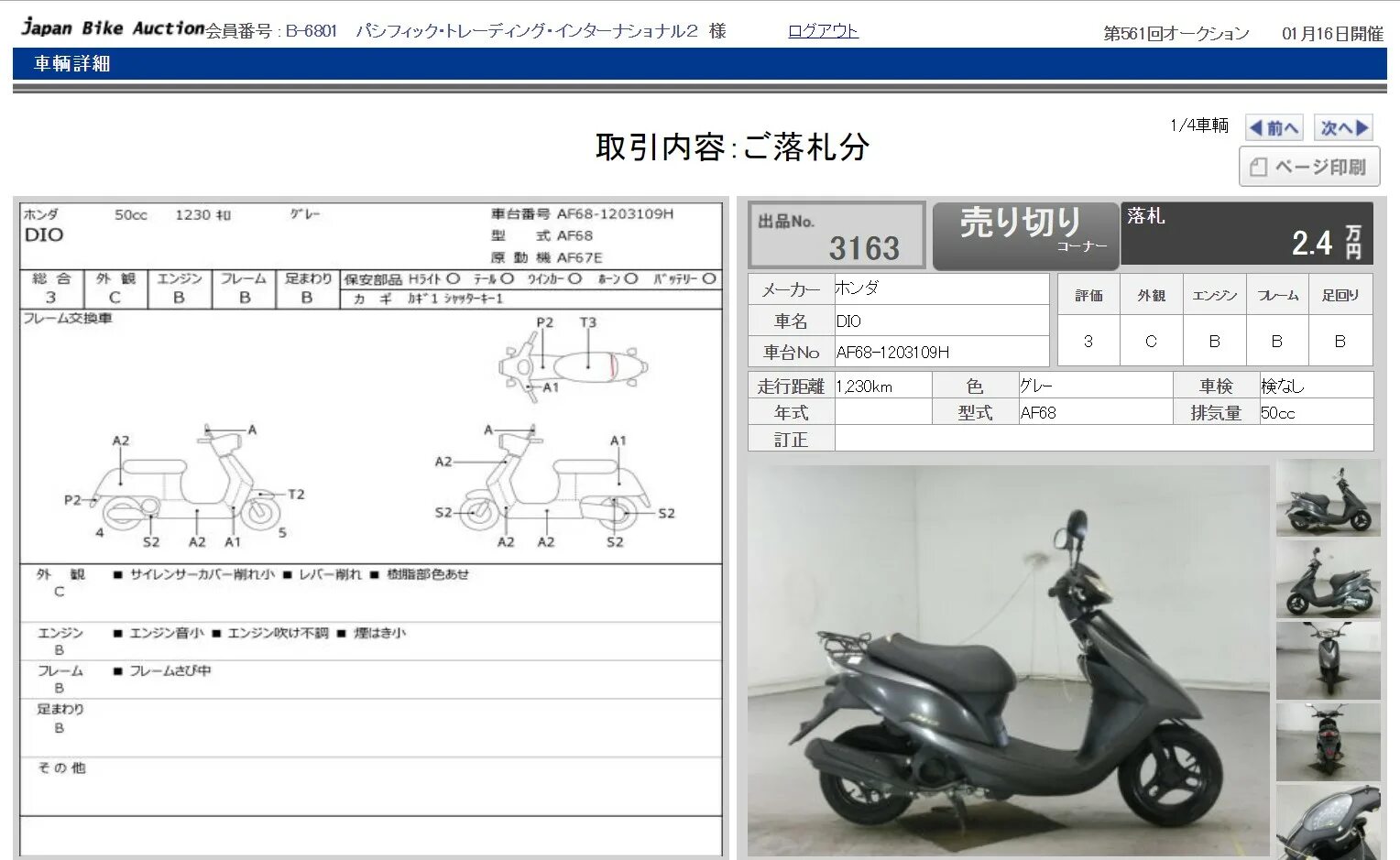Select fourth thumbnail showing scooter rear

tap(1328, 742)
